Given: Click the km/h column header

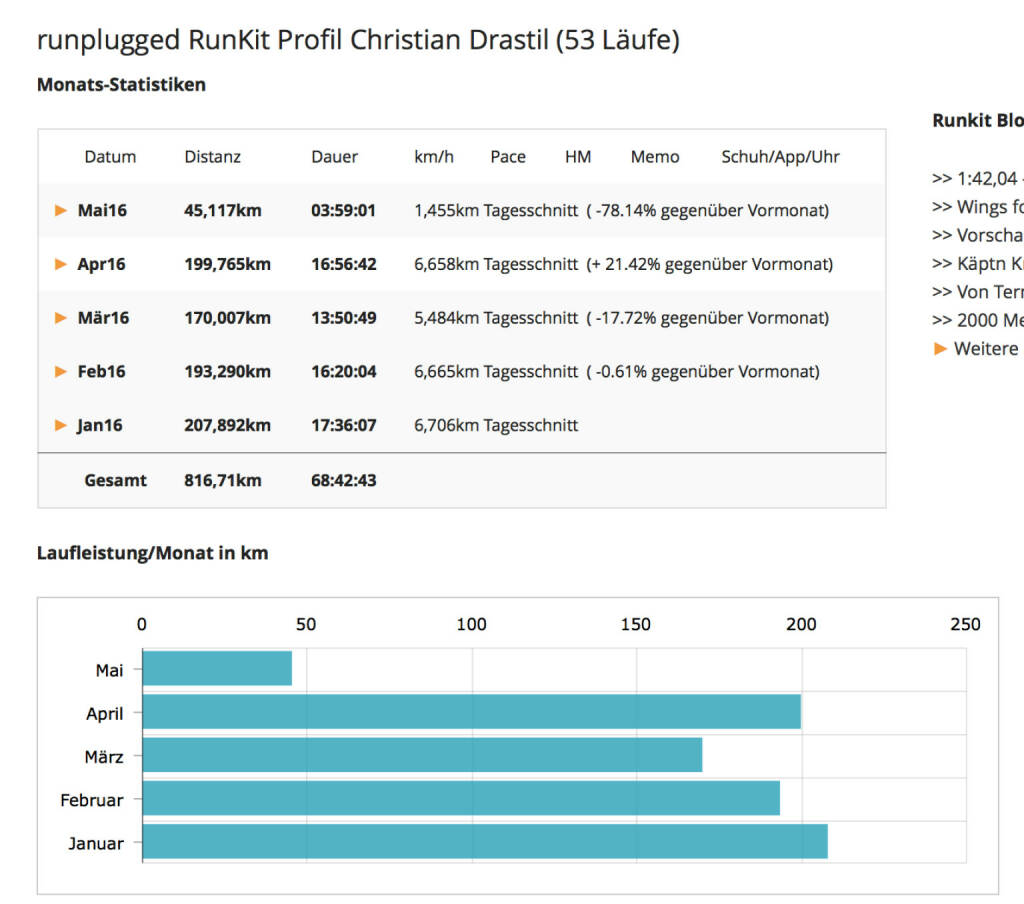Looking at the screenshot, I should pyautogui.click(x=434, y=157).
